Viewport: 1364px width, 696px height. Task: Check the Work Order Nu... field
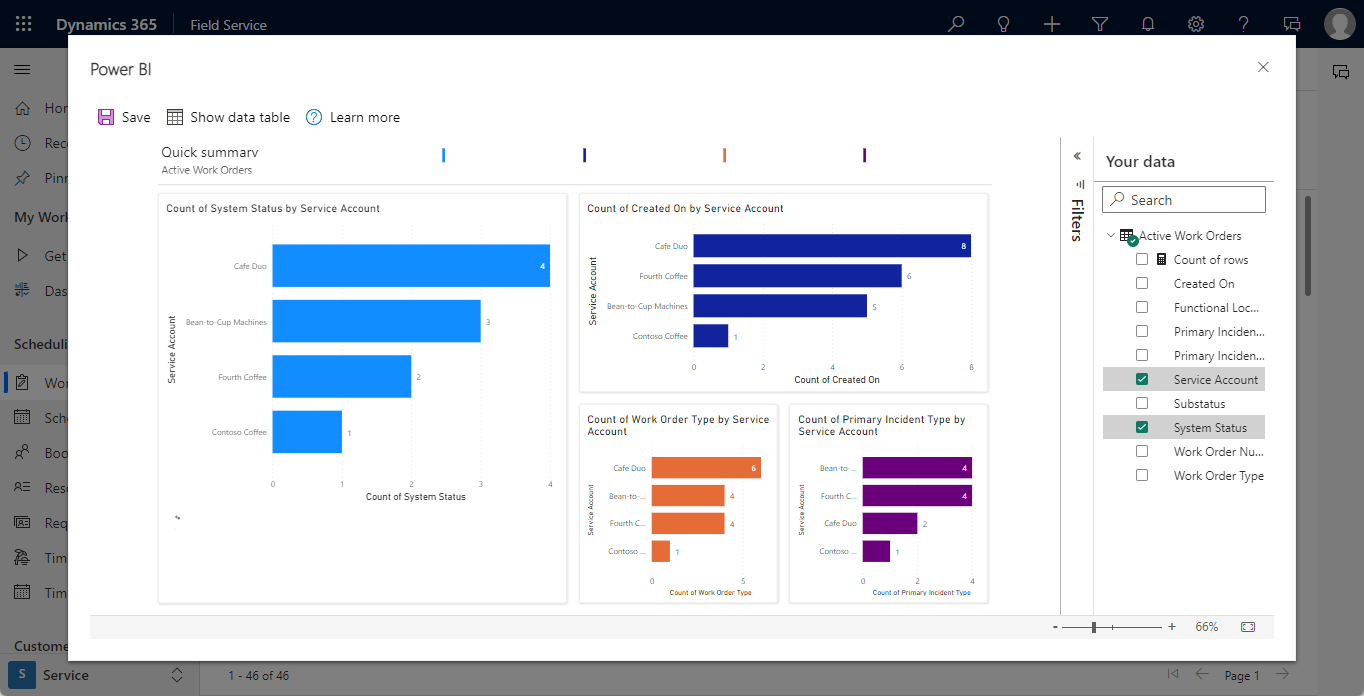tap(1142, 452)
